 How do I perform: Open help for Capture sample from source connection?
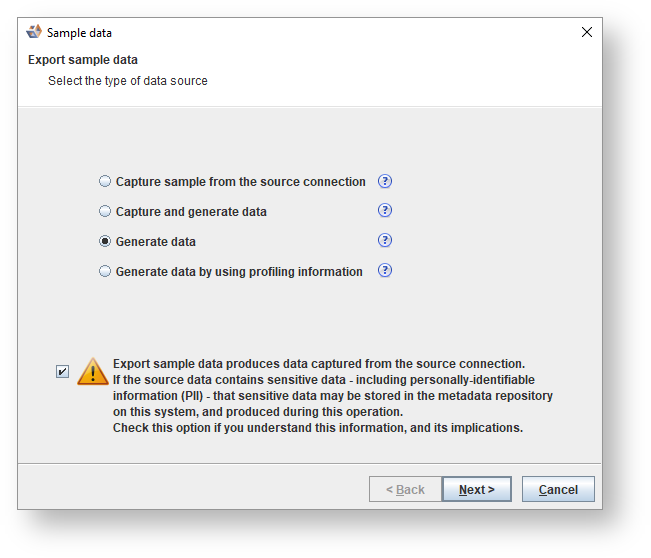pyautogui.click(x=385, y=181)
